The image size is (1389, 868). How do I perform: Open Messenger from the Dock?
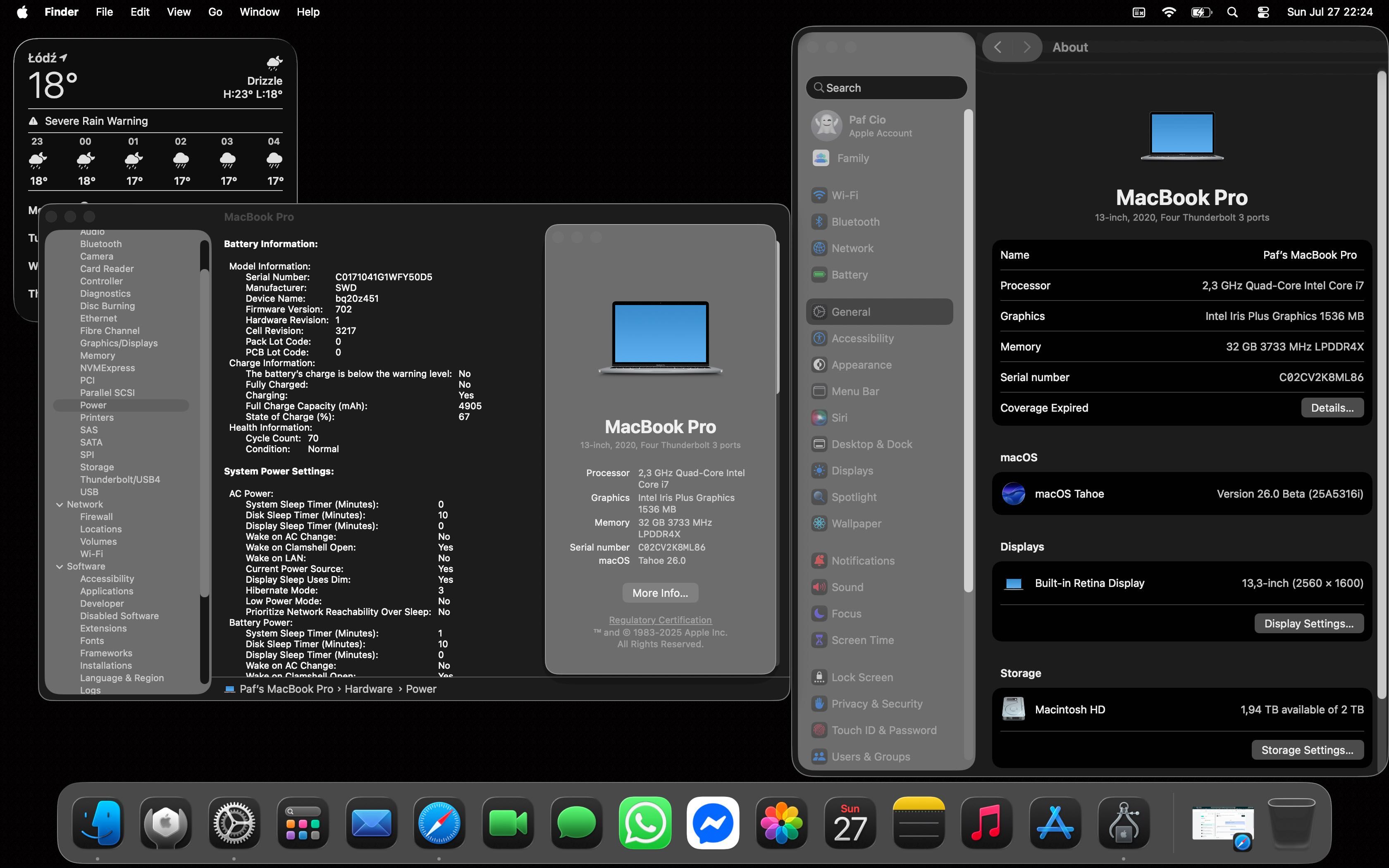(713, 823)
